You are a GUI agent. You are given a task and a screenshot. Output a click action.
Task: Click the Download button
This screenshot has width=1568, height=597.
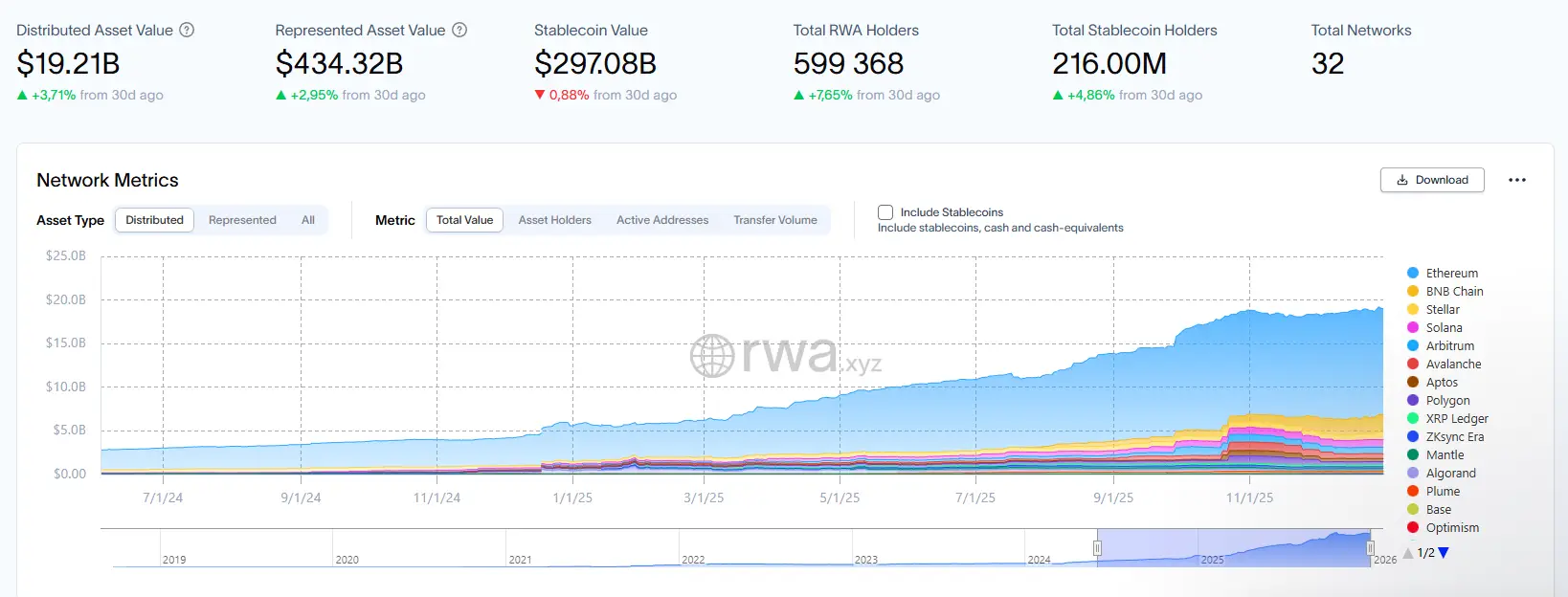coord(1432,180)
